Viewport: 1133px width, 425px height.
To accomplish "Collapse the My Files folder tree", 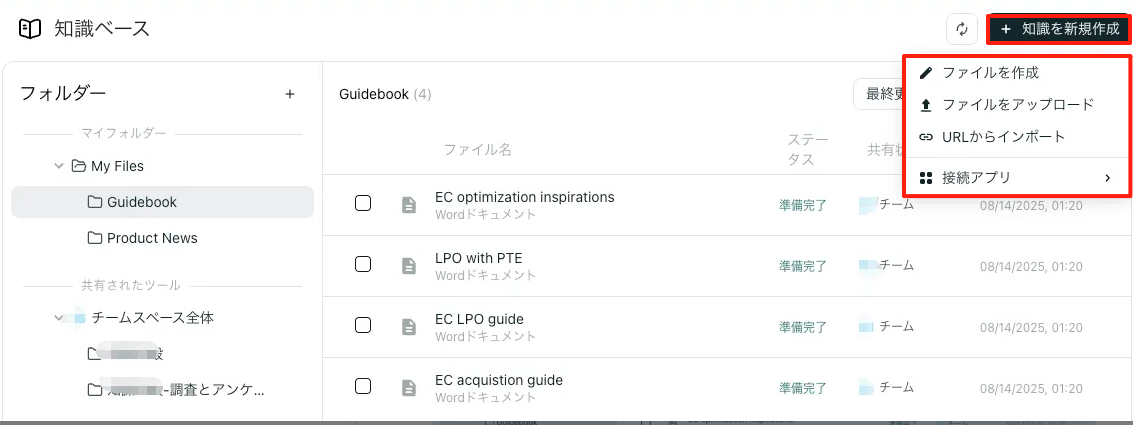I will [x=59, y=166].
